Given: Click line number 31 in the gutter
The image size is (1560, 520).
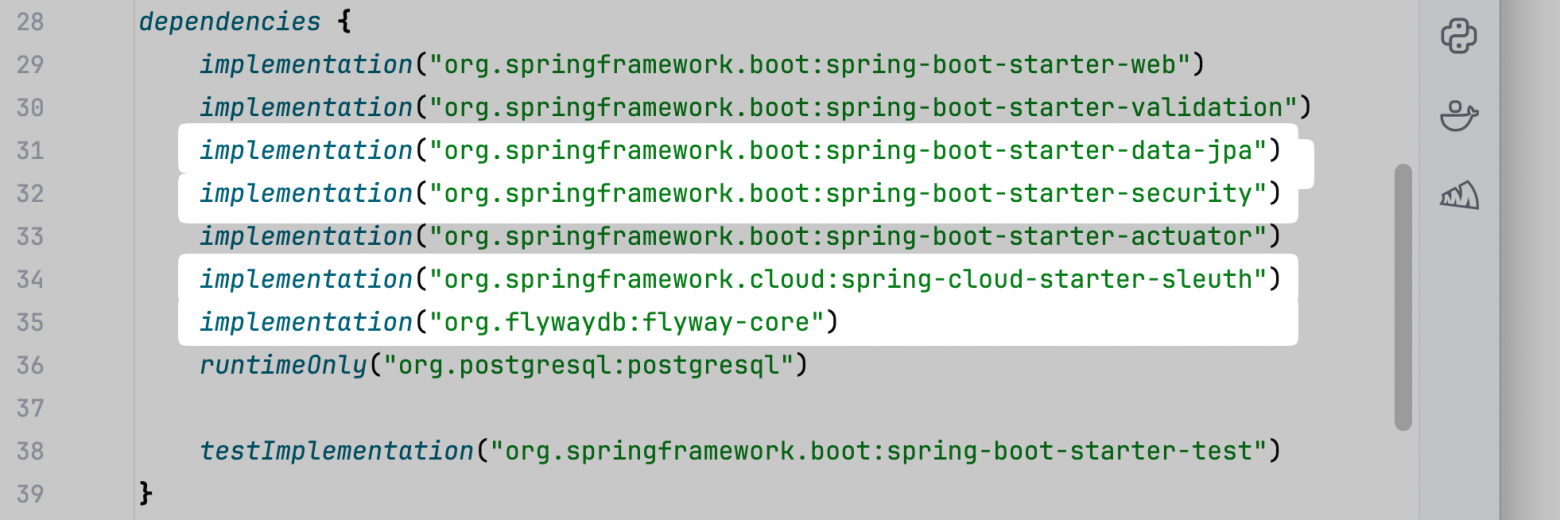Looking at the screenshot, I should (x=30, y=150).
